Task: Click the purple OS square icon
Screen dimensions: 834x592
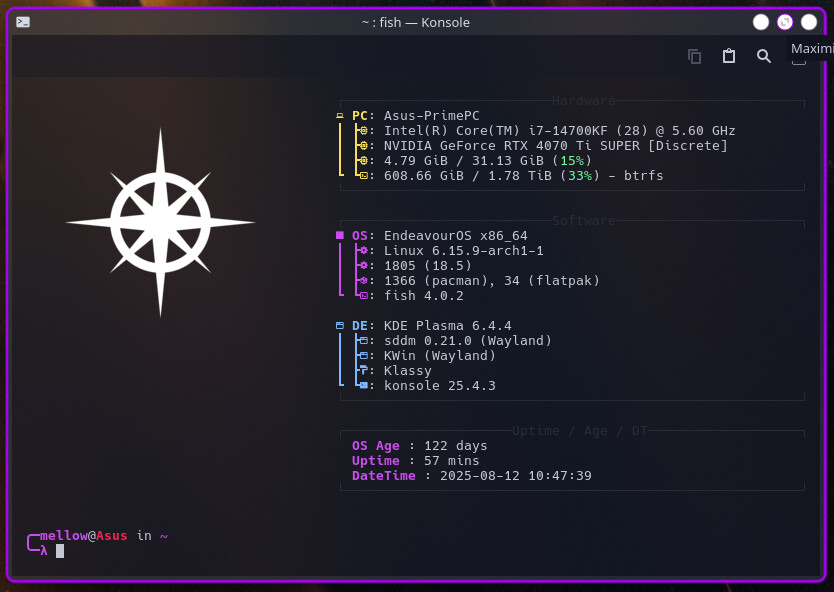Action: click(340, 236)
